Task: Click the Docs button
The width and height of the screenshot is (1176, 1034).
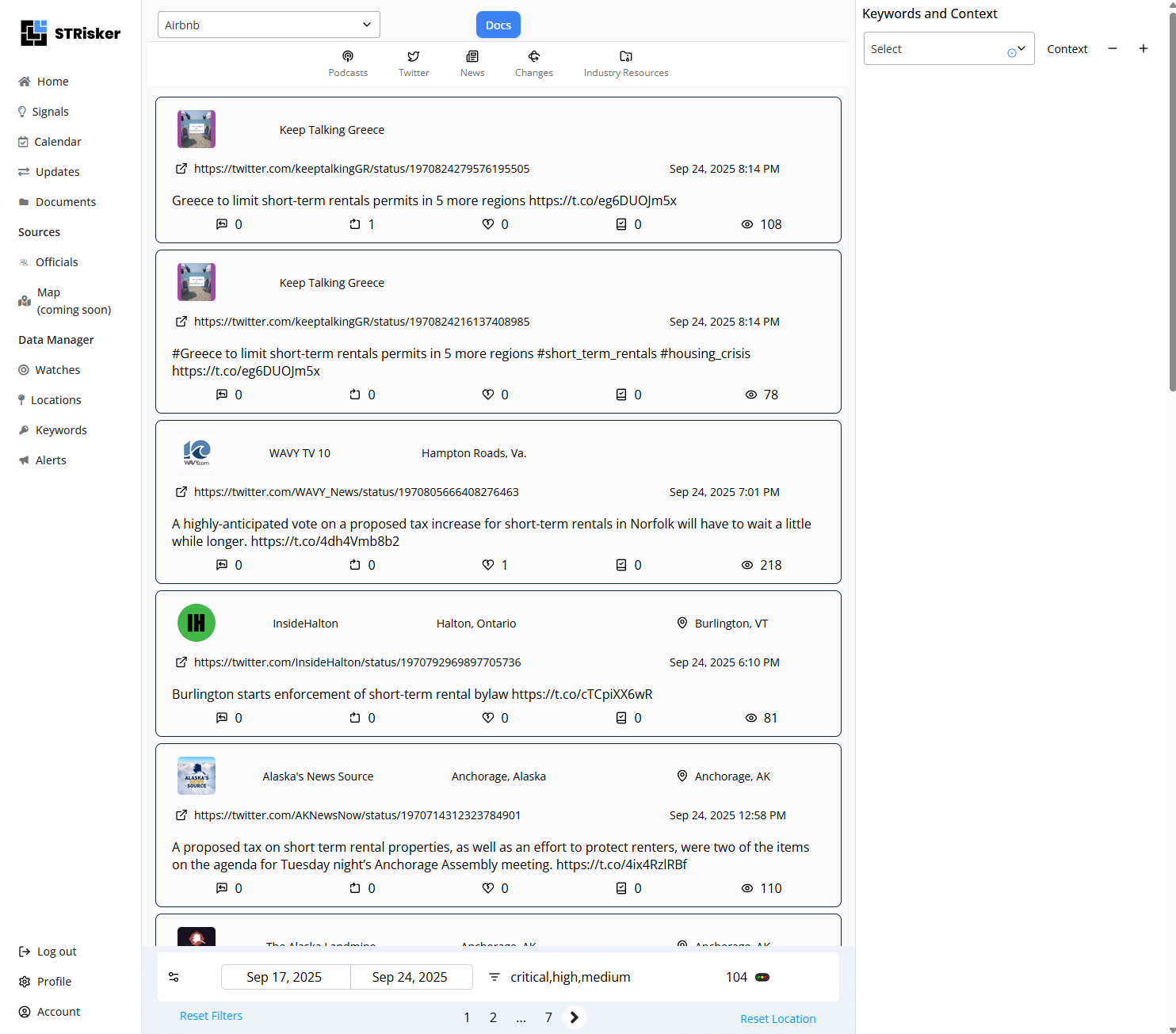Action: tap(498, 25)
